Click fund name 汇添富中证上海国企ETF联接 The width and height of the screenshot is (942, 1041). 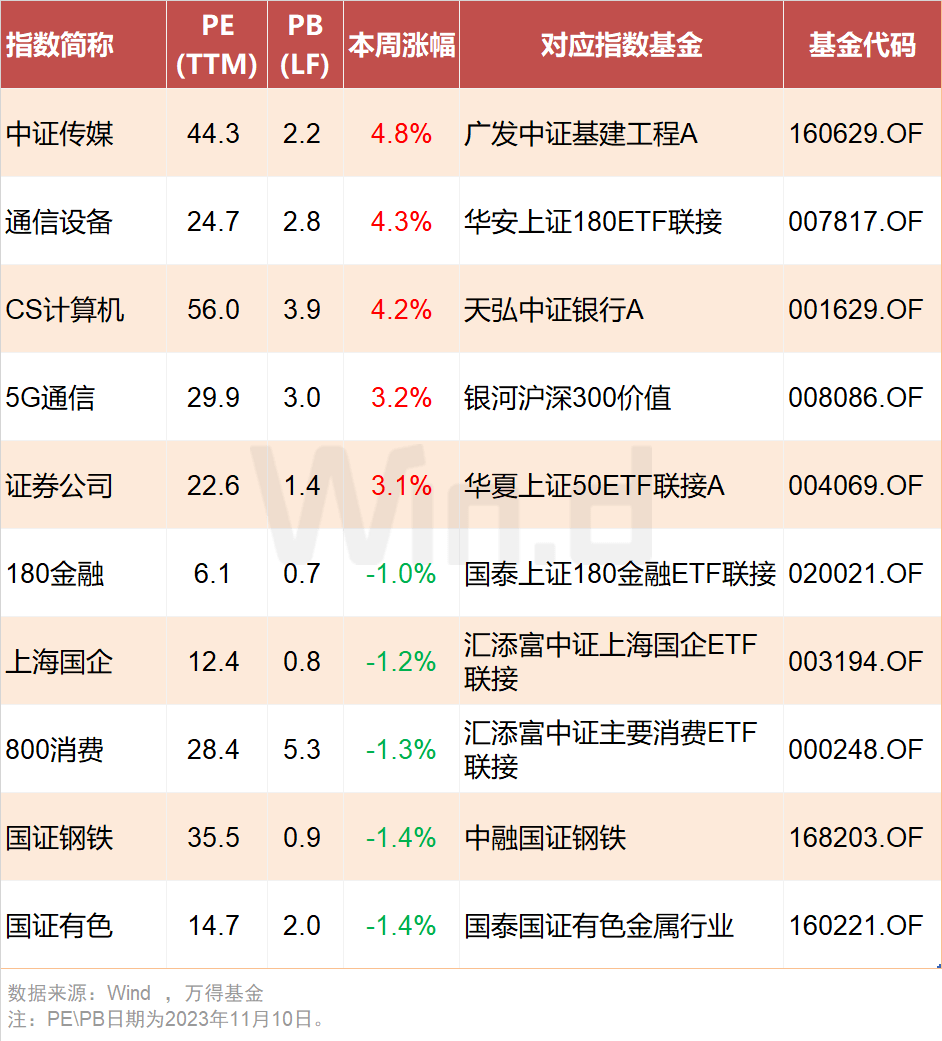click(x=611, y=661)
